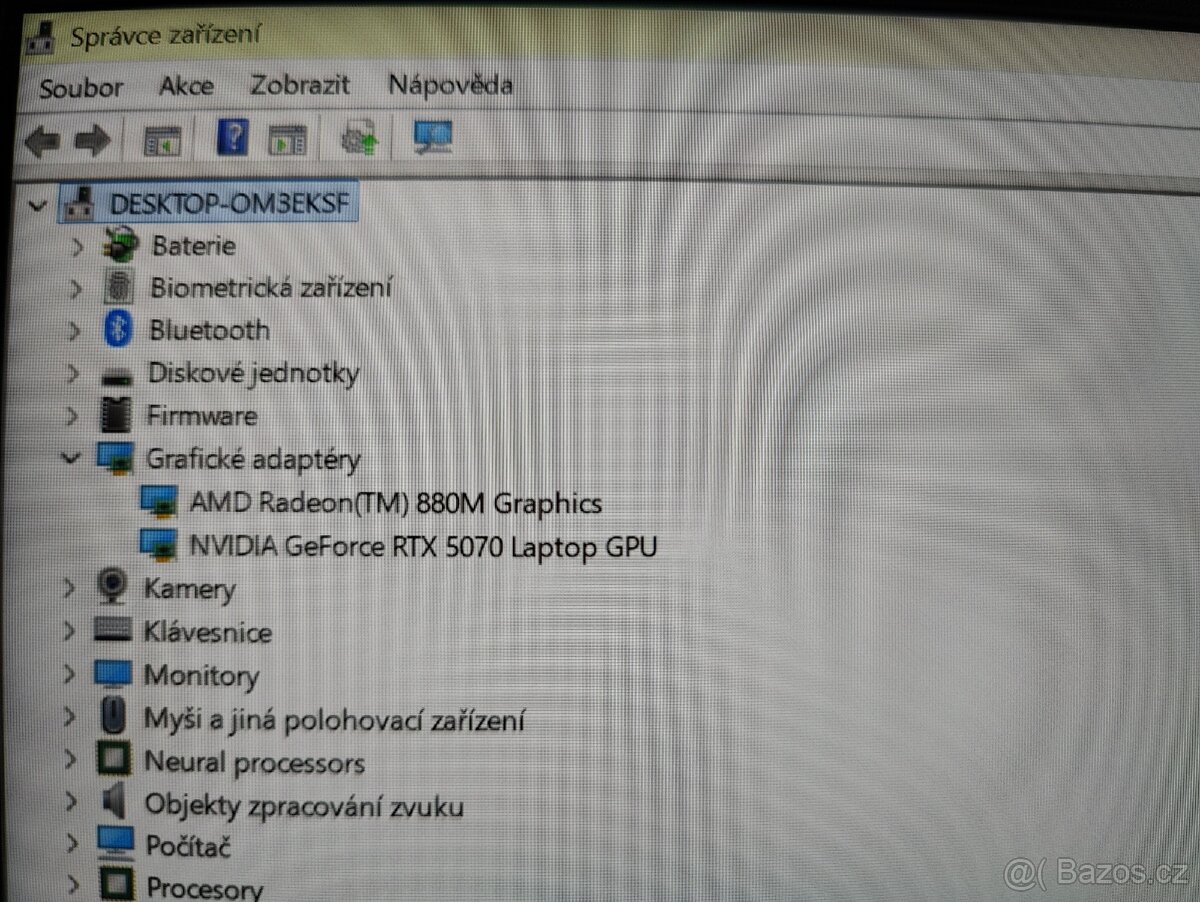Click the Grafické adaptéry display icon
1200x902 pixels.
116,458
